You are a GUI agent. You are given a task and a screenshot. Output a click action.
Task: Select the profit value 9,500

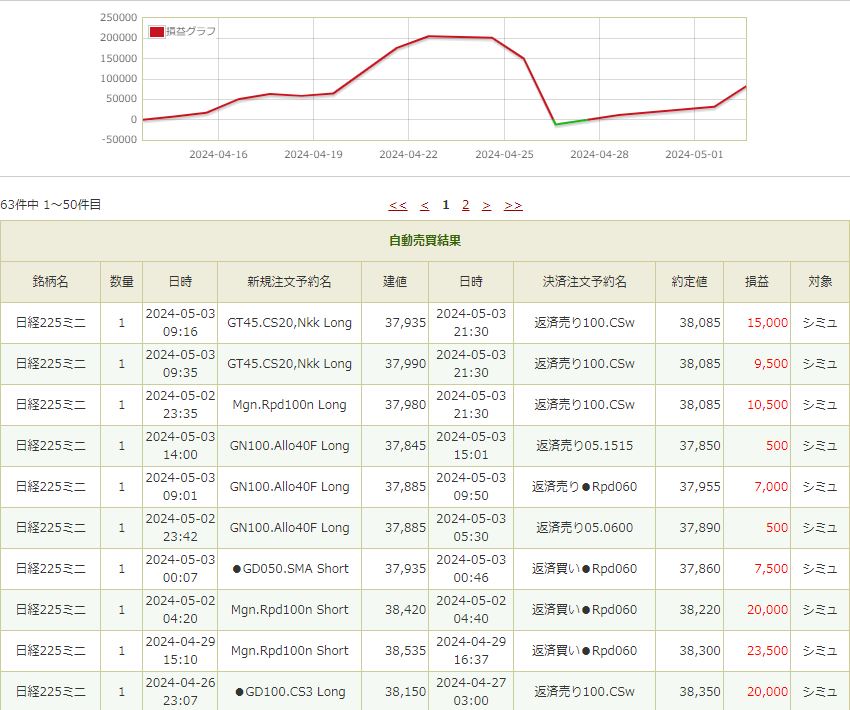771,364
